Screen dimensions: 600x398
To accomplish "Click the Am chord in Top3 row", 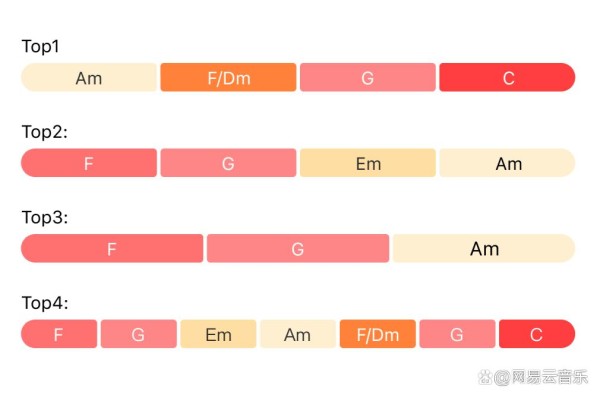I will (x=484, y=248).
